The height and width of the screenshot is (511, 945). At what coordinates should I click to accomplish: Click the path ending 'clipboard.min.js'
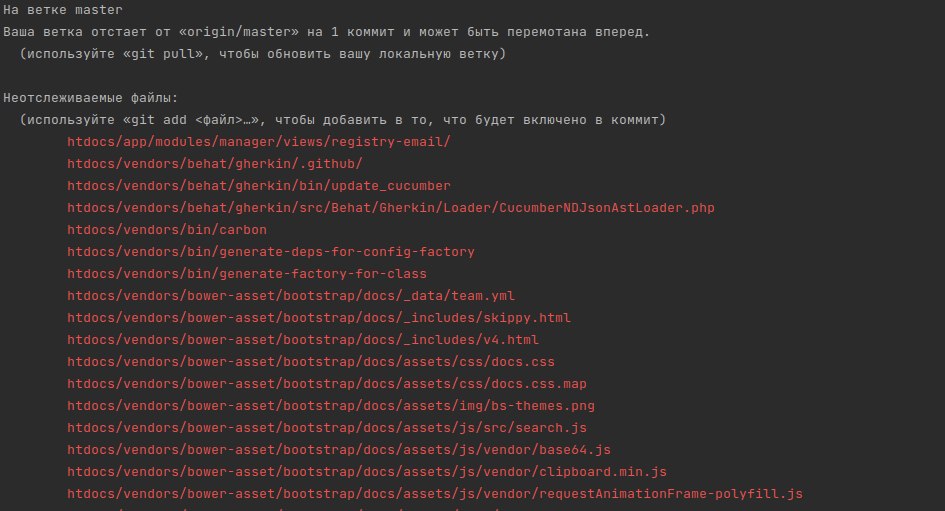(366, 472)
